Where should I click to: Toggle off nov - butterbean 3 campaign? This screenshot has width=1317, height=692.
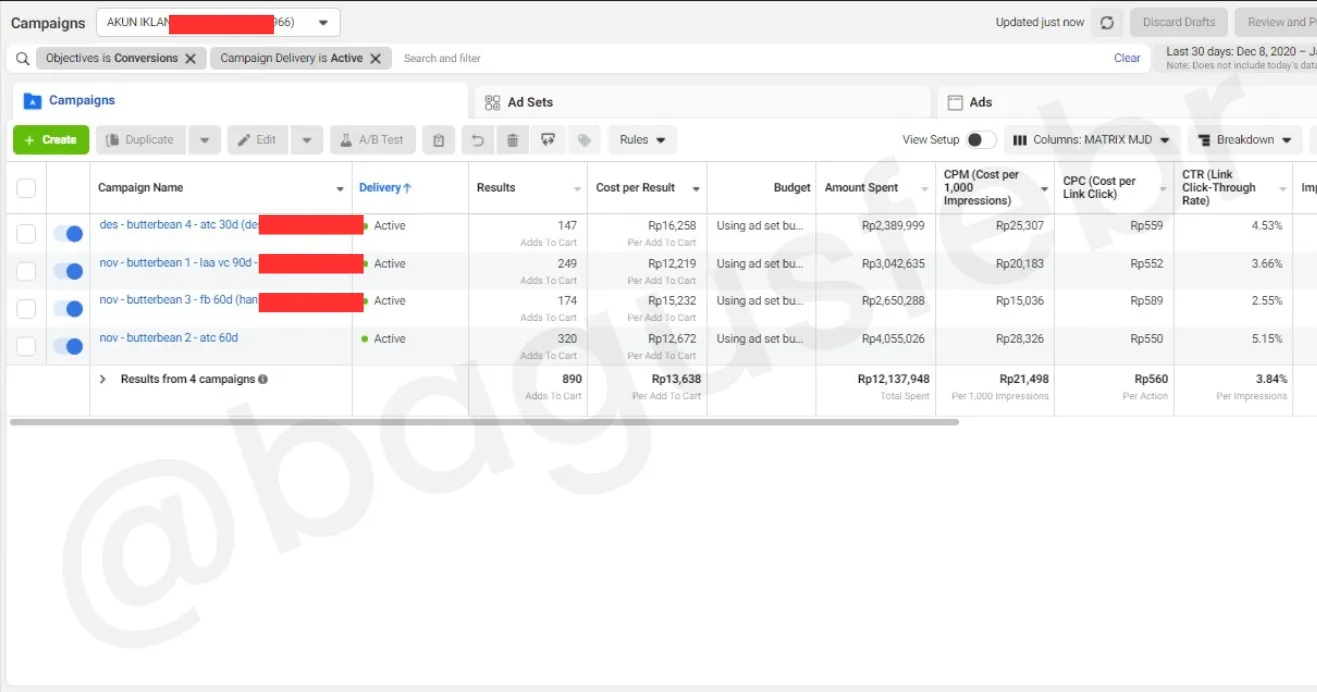[x=67, y=308]
